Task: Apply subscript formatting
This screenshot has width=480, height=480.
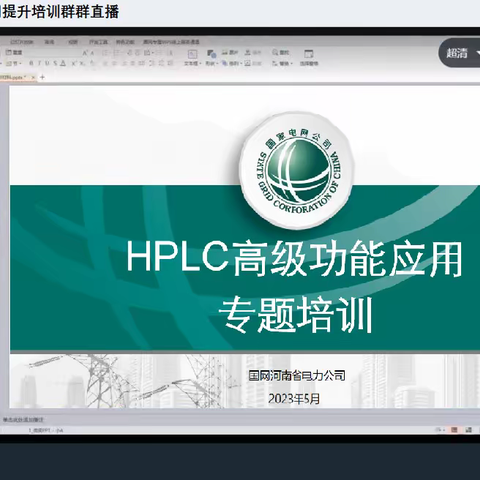Action: click(82, 63)
